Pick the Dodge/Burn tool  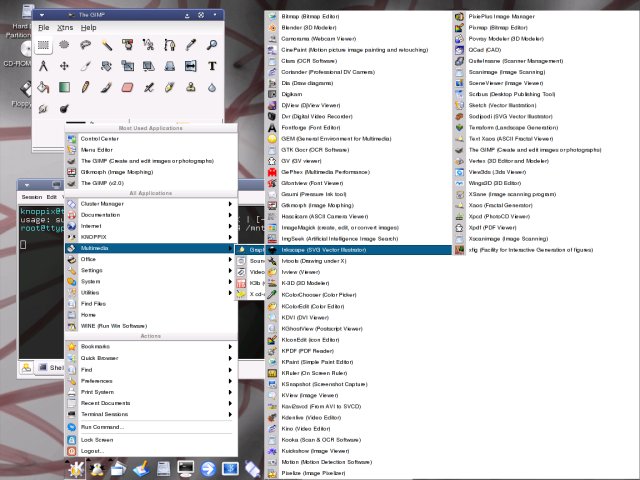click(64, 109)
